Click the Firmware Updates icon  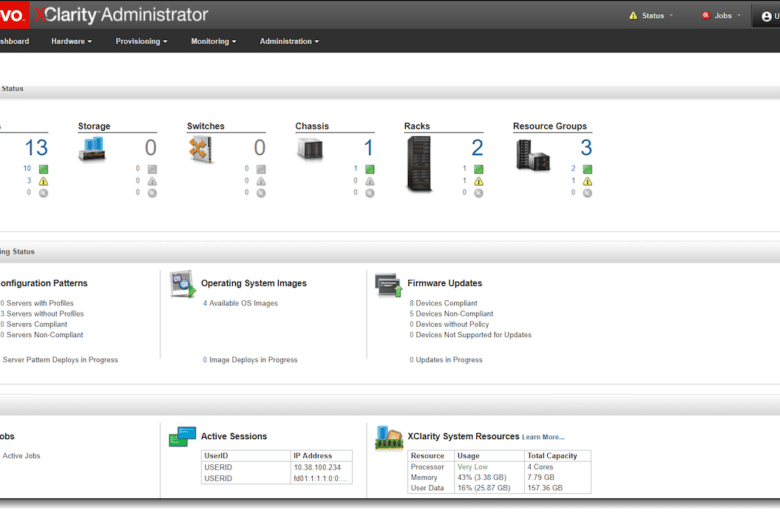[389, 285]
